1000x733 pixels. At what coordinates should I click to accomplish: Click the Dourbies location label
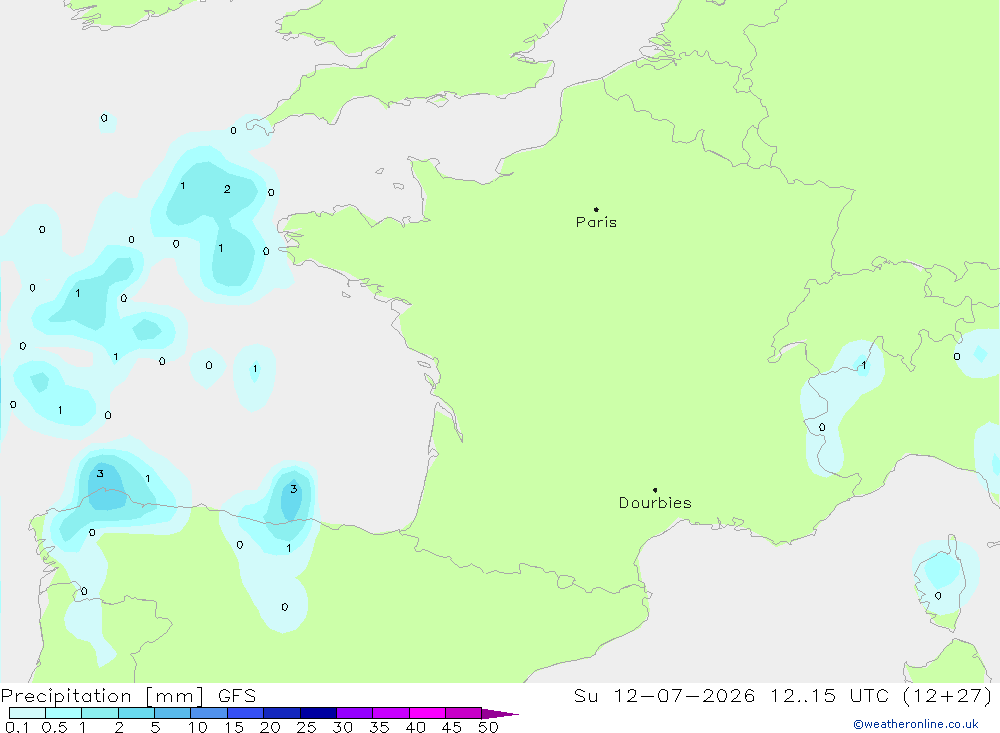coord(655,503)
